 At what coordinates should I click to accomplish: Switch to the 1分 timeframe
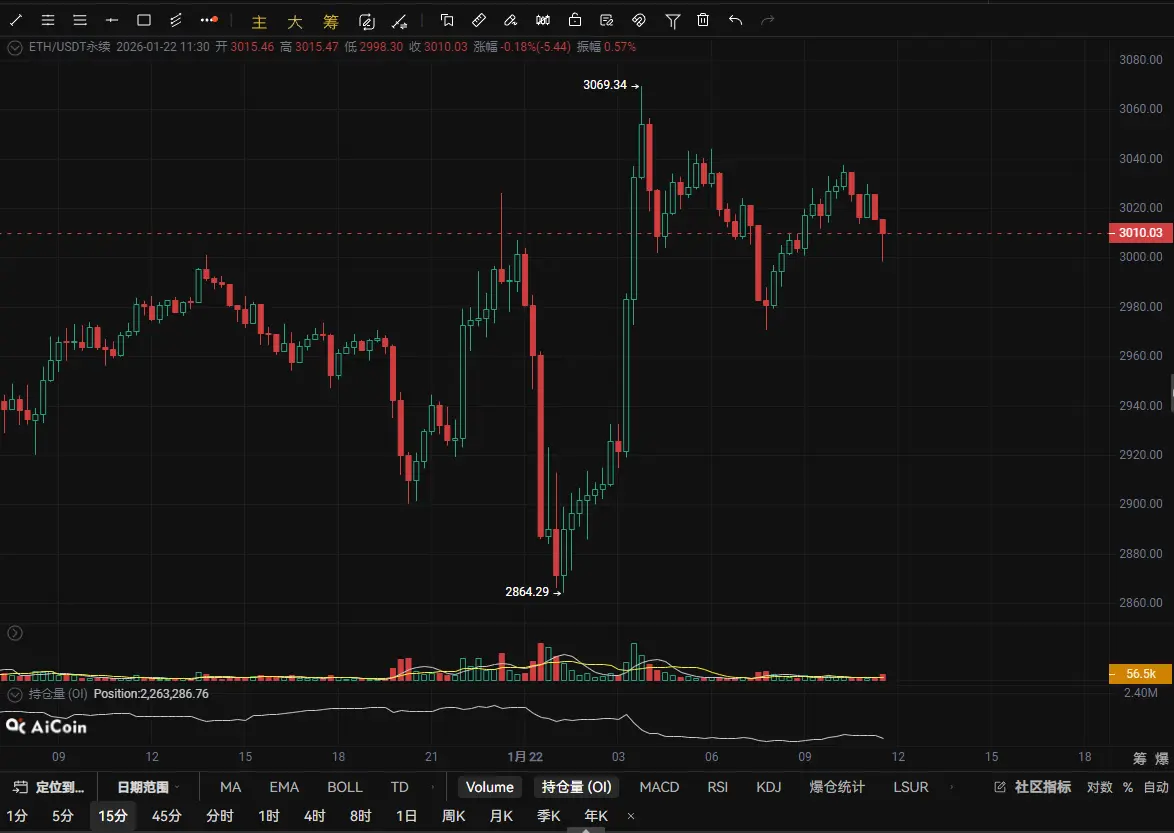17,816
